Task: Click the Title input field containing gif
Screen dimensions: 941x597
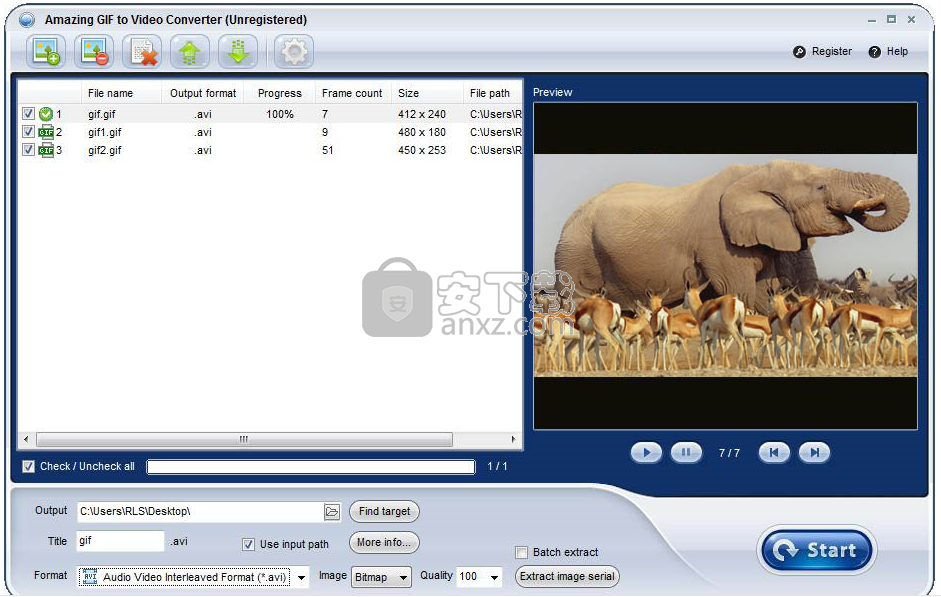Action: [120, 541]
